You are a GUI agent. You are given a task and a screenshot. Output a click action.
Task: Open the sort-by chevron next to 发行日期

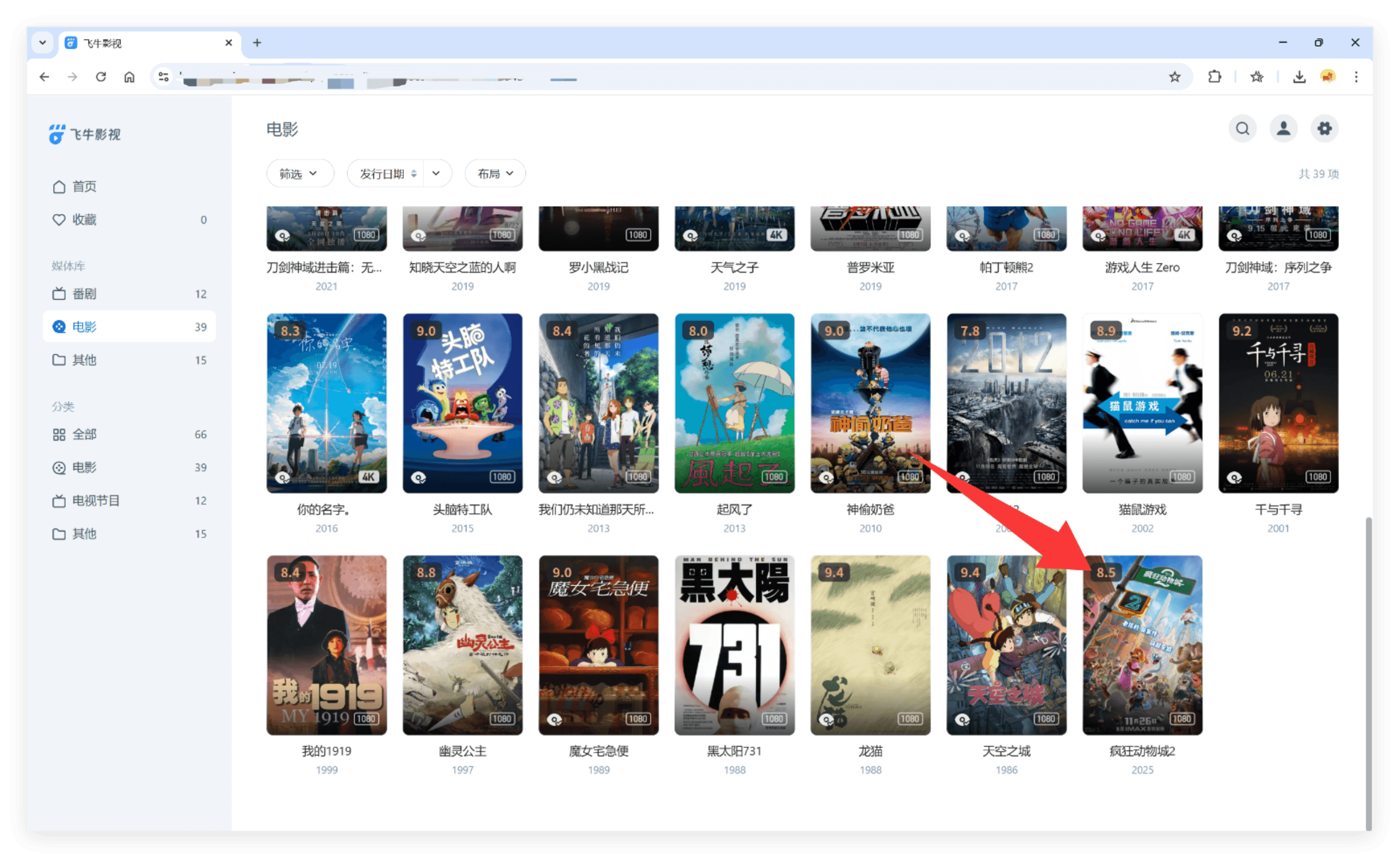point(436,174)
